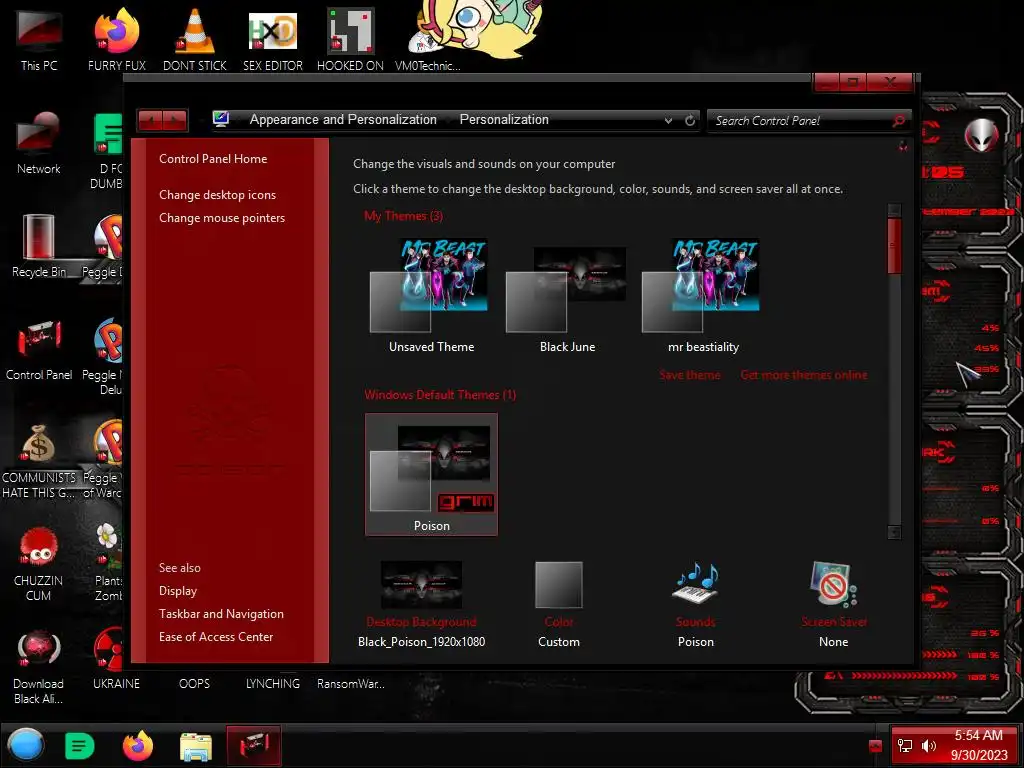
Task: Click the Personalization breadcrumb
Action: 504,120
